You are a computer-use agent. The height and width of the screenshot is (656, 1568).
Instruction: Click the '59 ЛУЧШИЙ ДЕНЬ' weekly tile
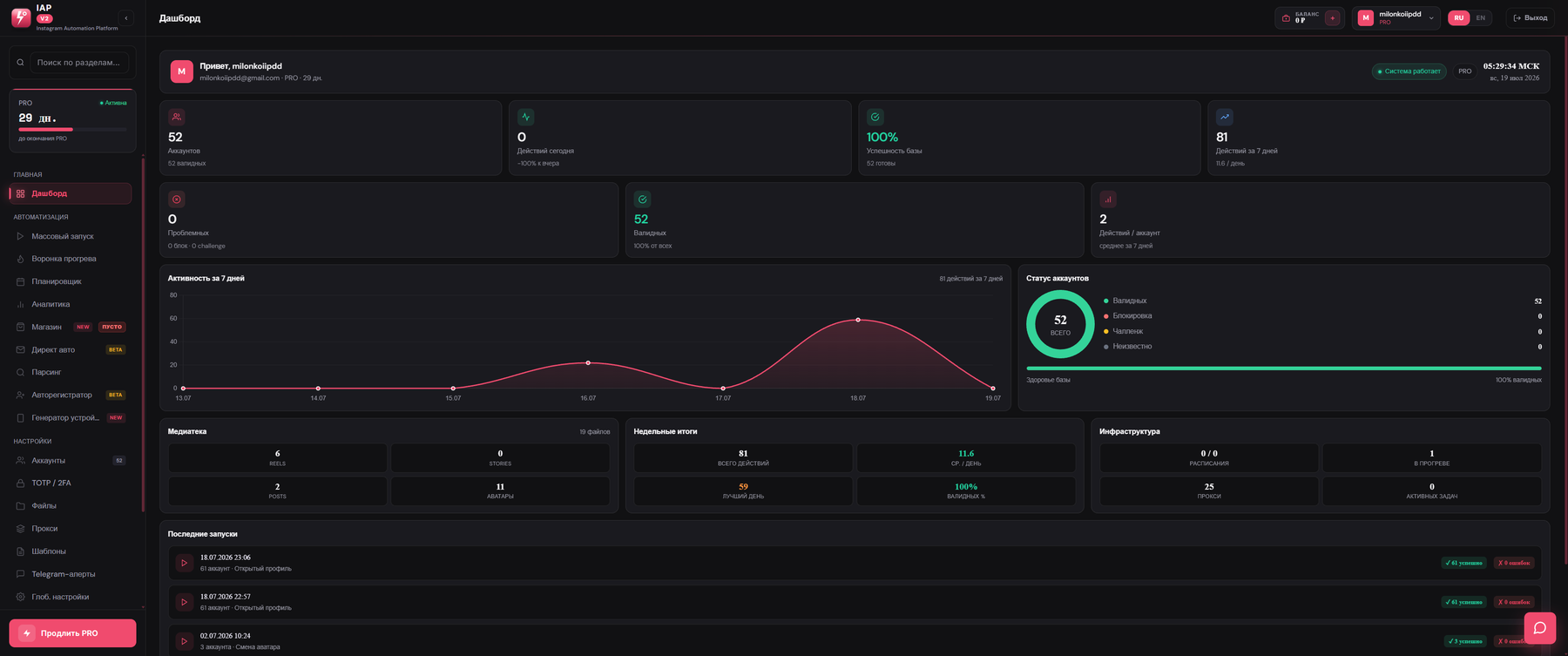743,490
